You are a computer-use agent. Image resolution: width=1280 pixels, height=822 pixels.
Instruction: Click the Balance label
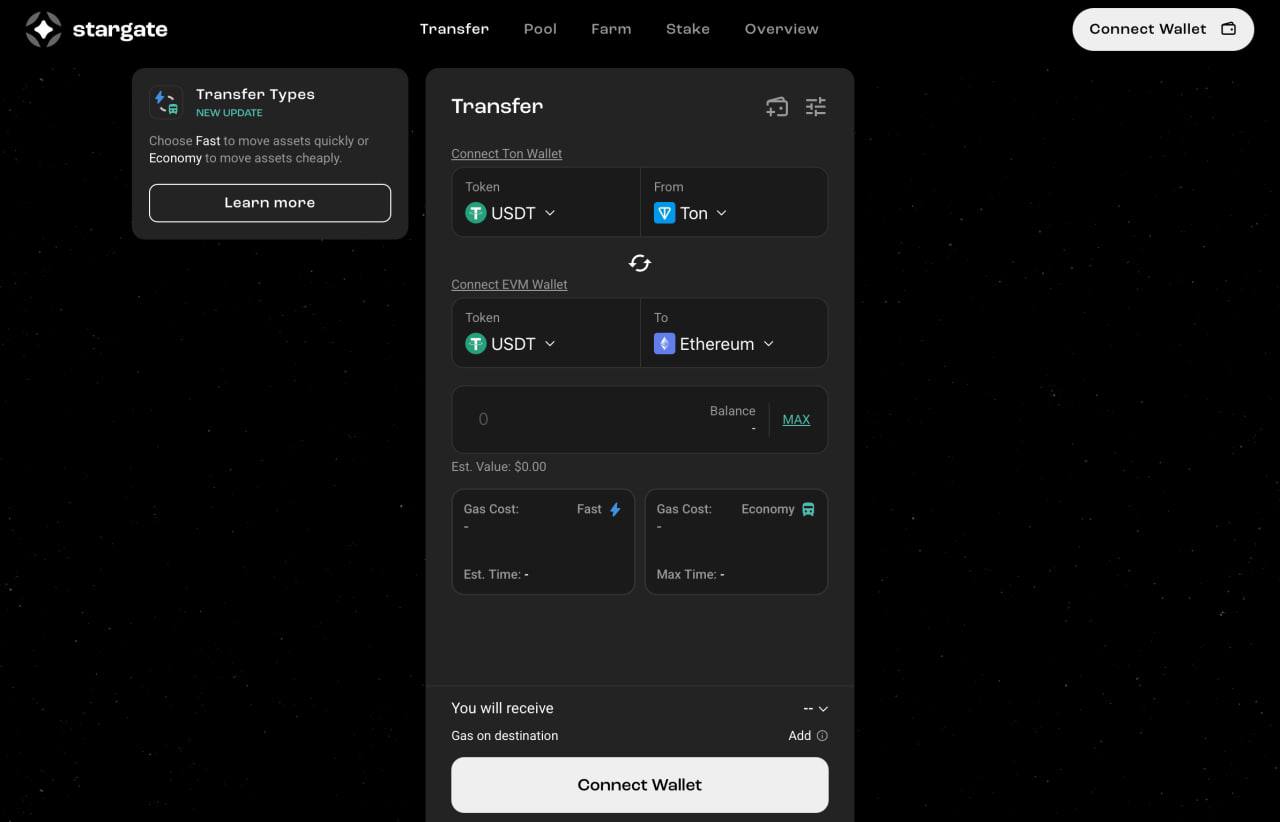(732, 411)
